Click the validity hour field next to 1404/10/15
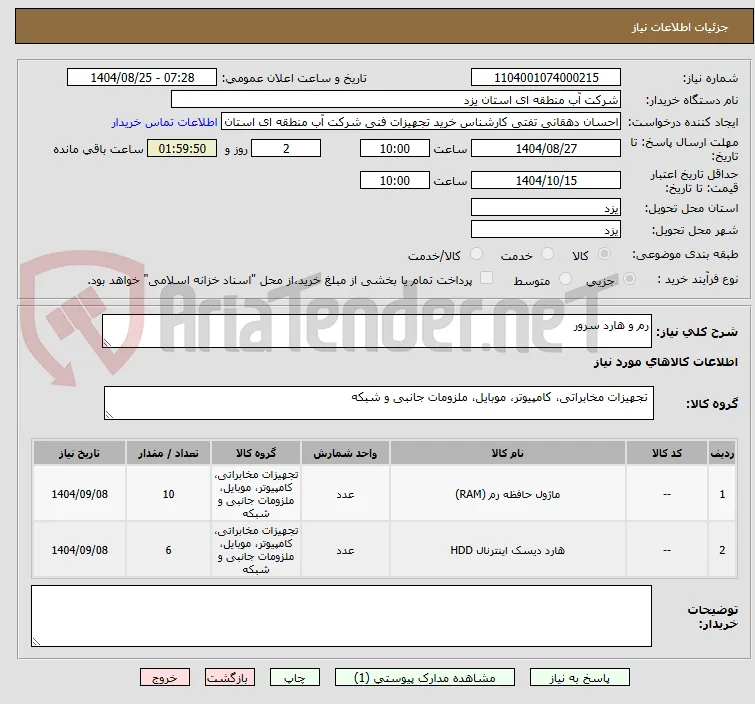 pyautogui.click(x=395, y=181)
